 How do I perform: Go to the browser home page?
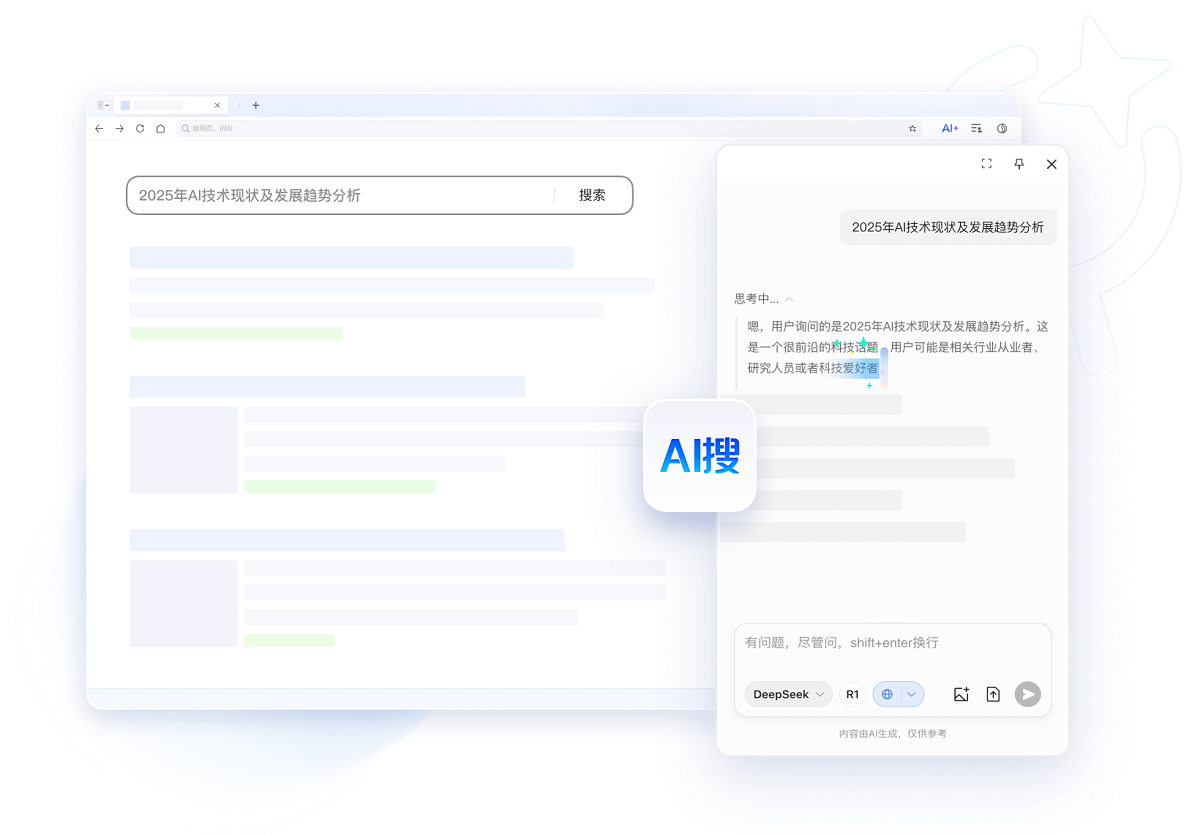coord(161,128)
